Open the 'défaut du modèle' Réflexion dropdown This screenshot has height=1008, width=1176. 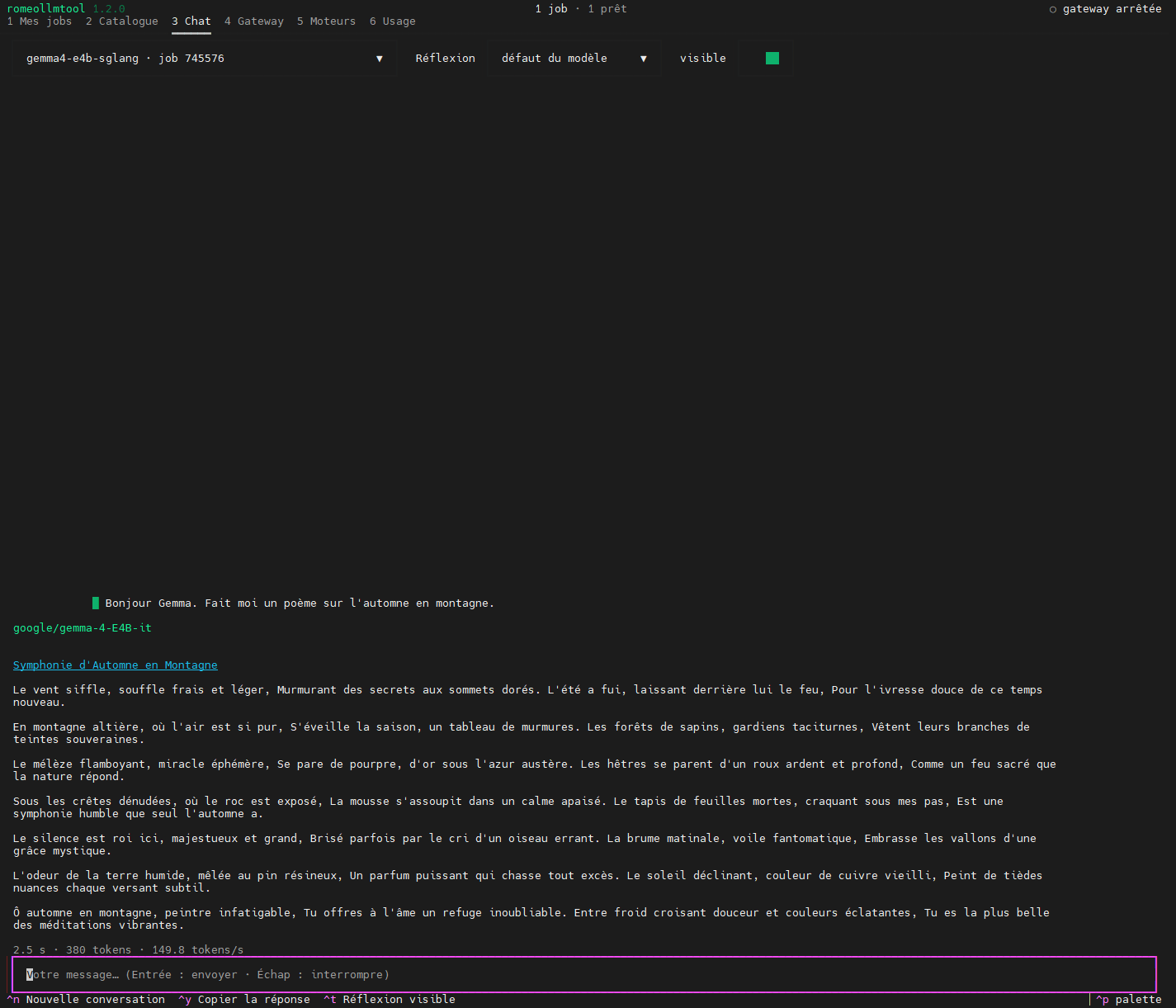pyautogui.click(x=574, y=59)
